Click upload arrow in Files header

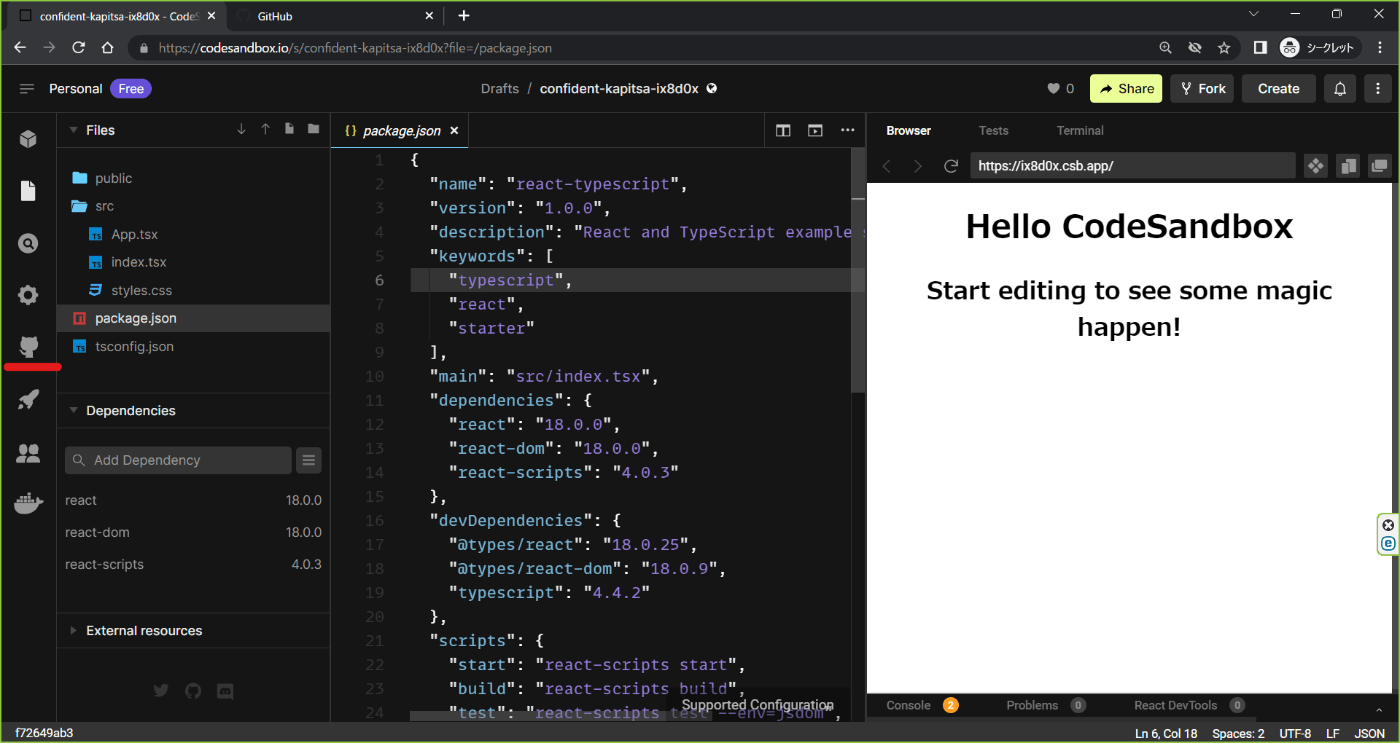pyautogui.click(x=265, y=129)
